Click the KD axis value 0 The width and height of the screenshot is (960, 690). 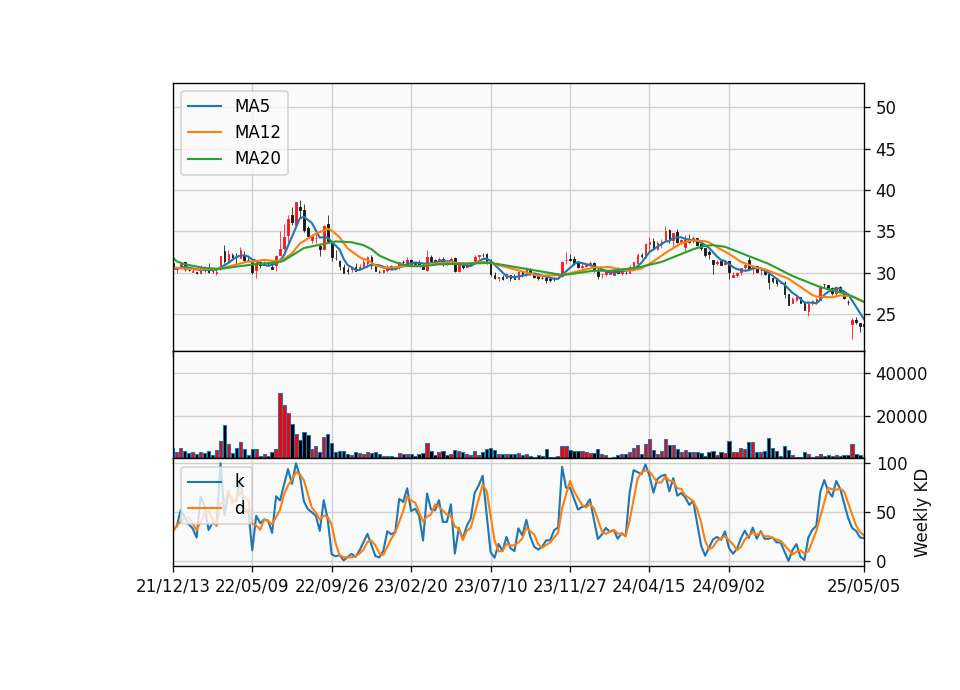[881, 561]
